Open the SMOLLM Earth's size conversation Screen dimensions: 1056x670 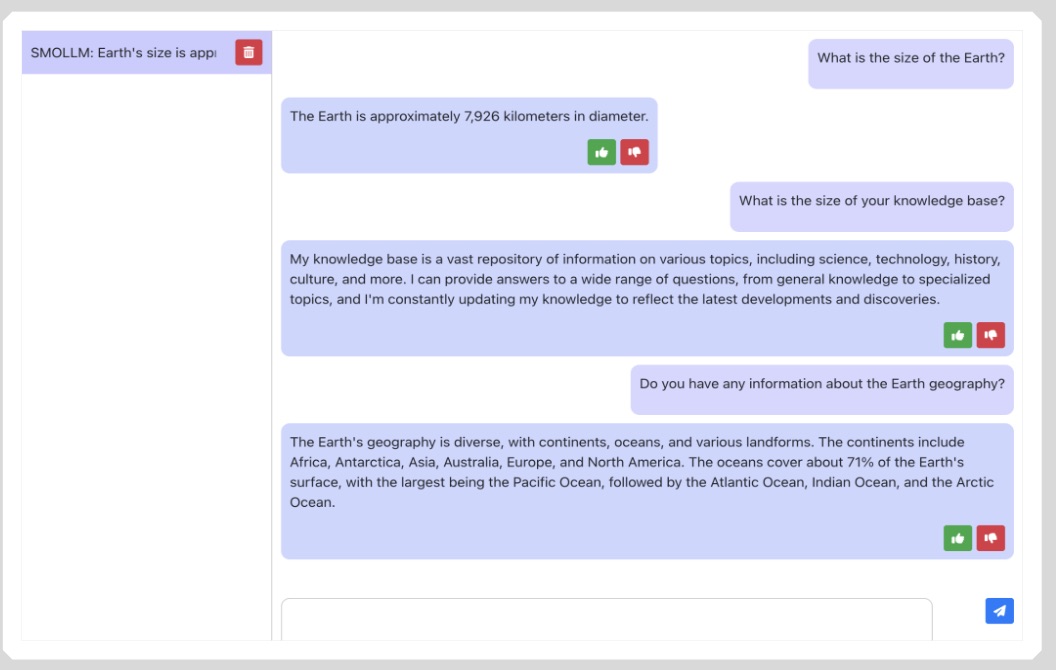pyautogui.click(x=123, y=53)
